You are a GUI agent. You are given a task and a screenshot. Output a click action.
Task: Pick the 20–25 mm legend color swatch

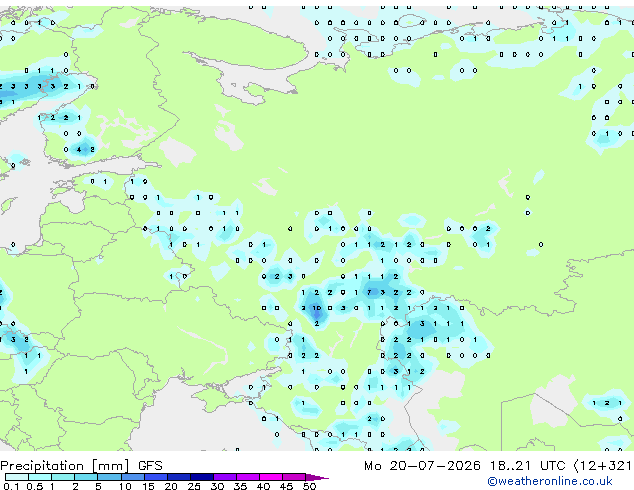pos(179,477)
